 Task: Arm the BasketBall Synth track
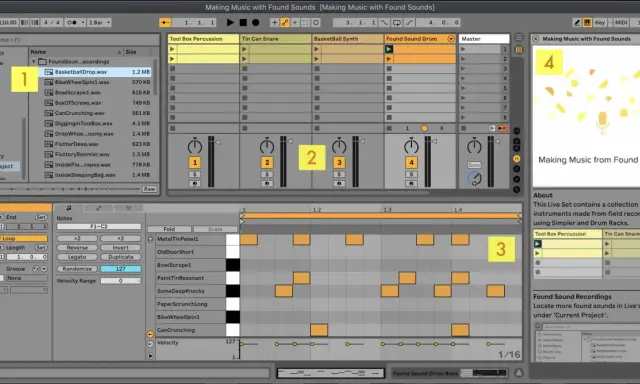pos(339,184)
